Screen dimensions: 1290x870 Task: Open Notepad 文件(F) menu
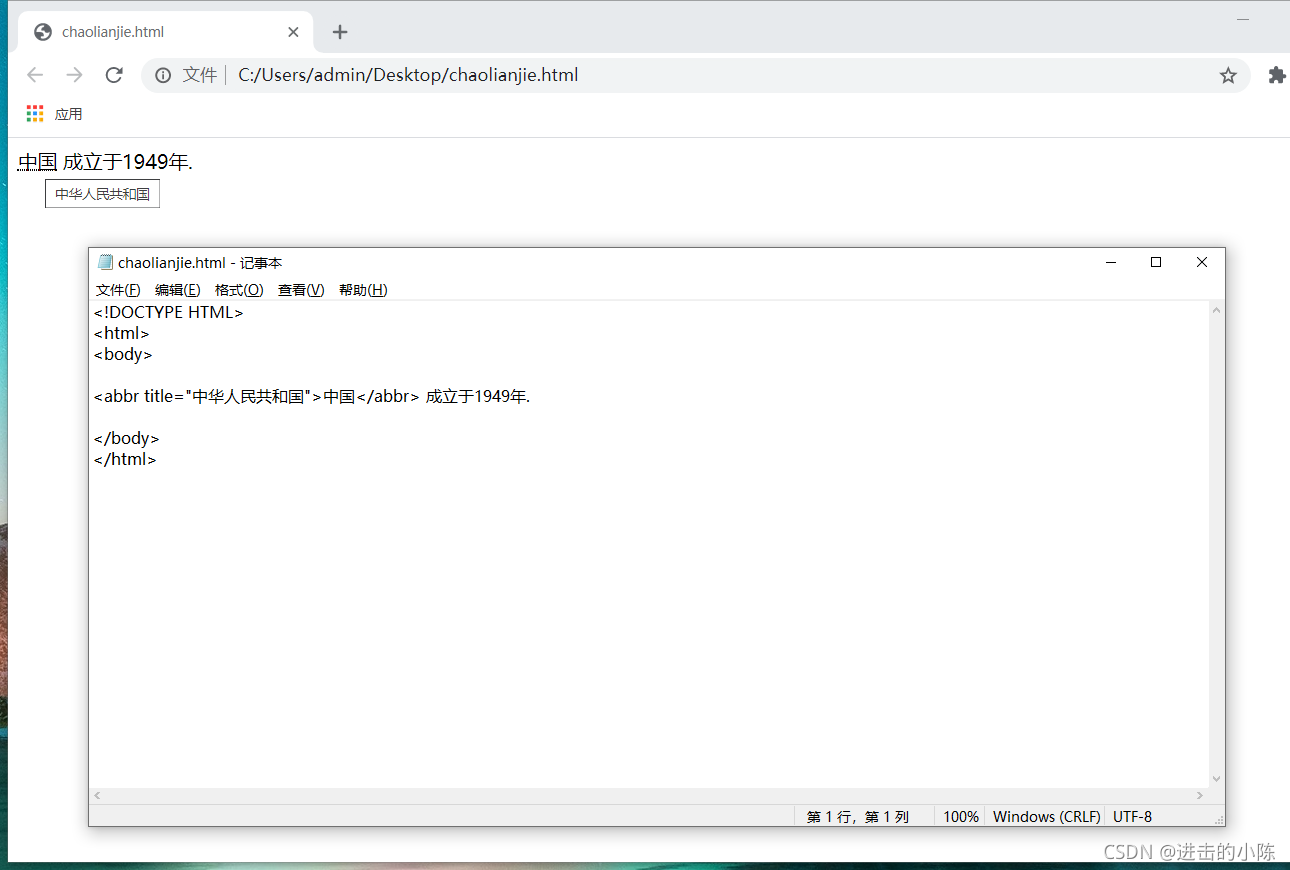coord(118,290)
